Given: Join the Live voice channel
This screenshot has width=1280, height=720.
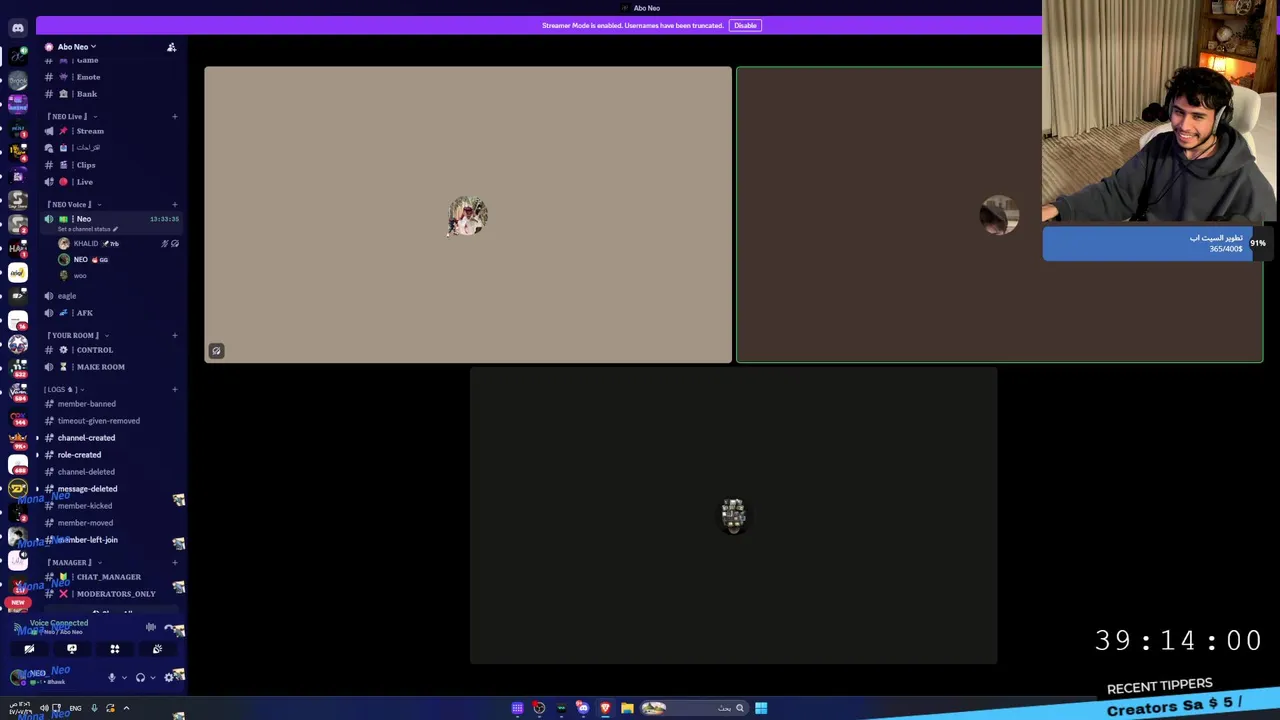Looking at the screenshot, I should (110, 182).
